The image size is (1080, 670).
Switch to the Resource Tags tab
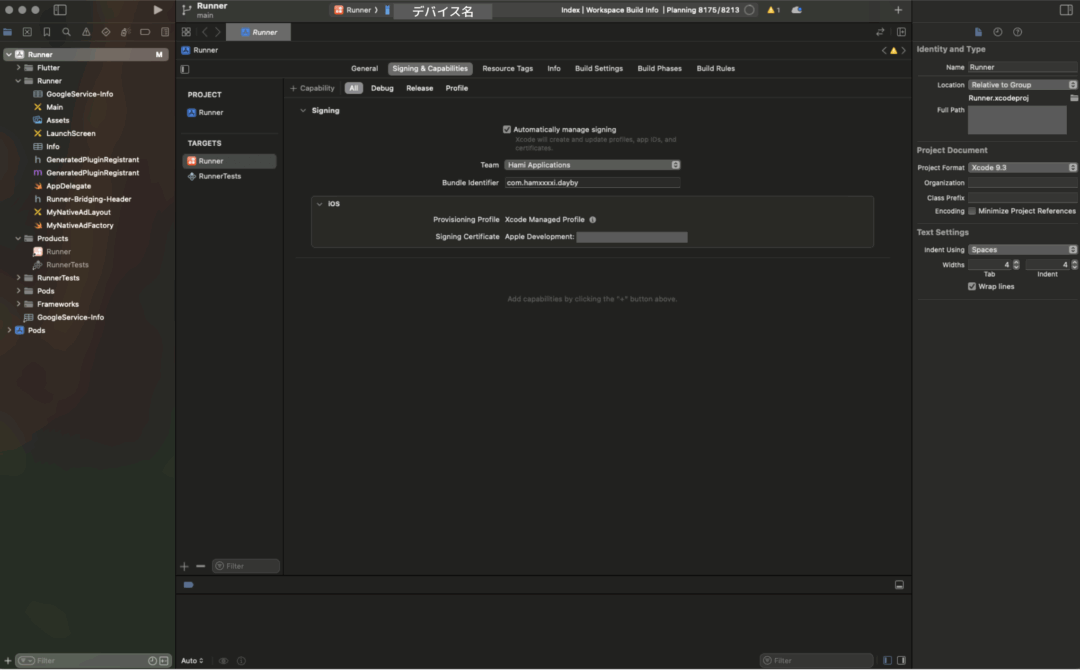pos(508,68)
